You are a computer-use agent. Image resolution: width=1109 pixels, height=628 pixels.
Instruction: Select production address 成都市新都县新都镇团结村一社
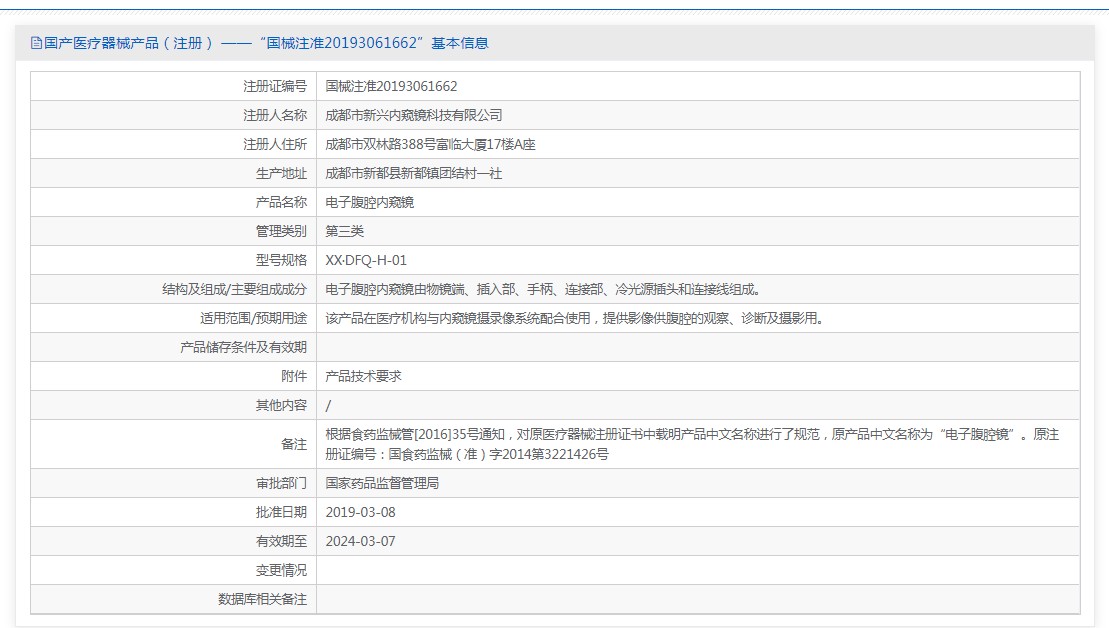(414, 173)
